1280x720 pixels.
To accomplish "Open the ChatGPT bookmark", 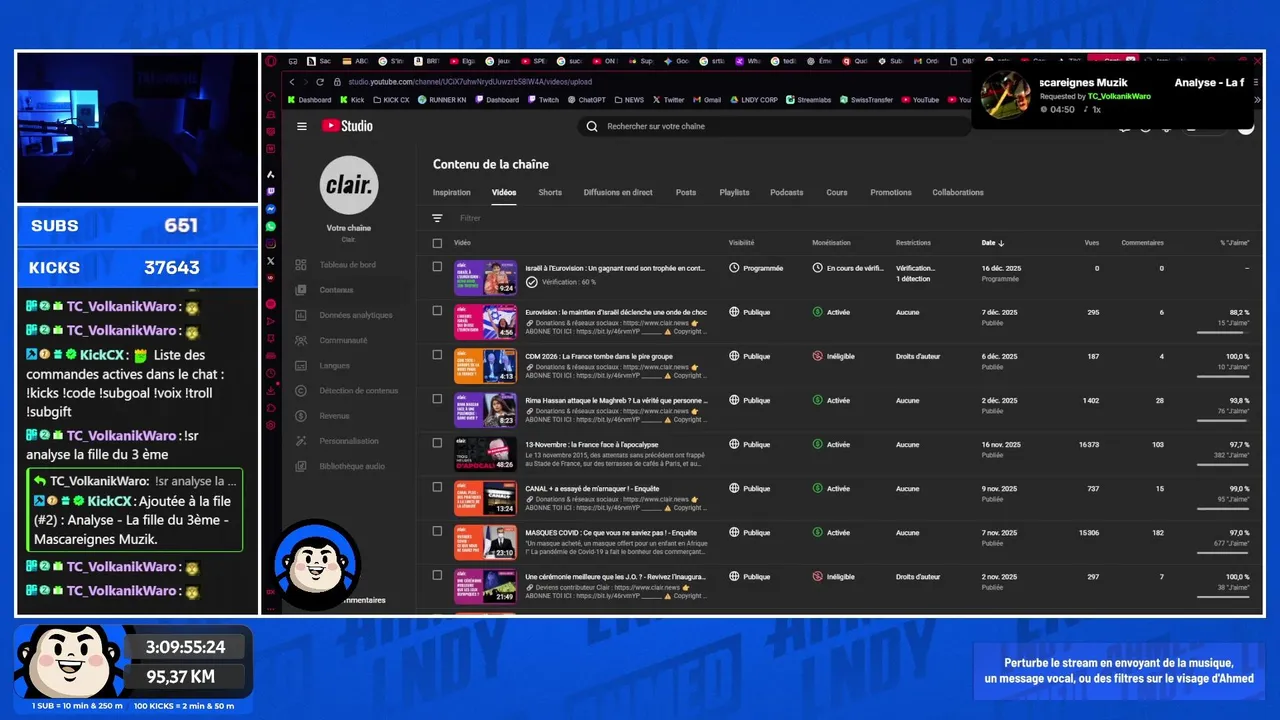I will (586, 100).
